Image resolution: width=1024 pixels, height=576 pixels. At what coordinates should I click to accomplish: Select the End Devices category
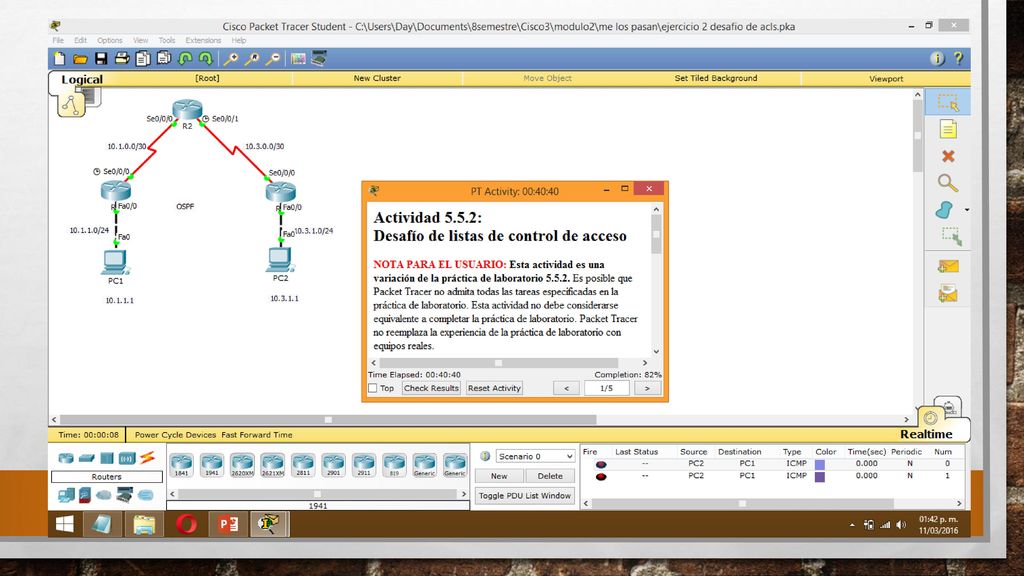66,495
